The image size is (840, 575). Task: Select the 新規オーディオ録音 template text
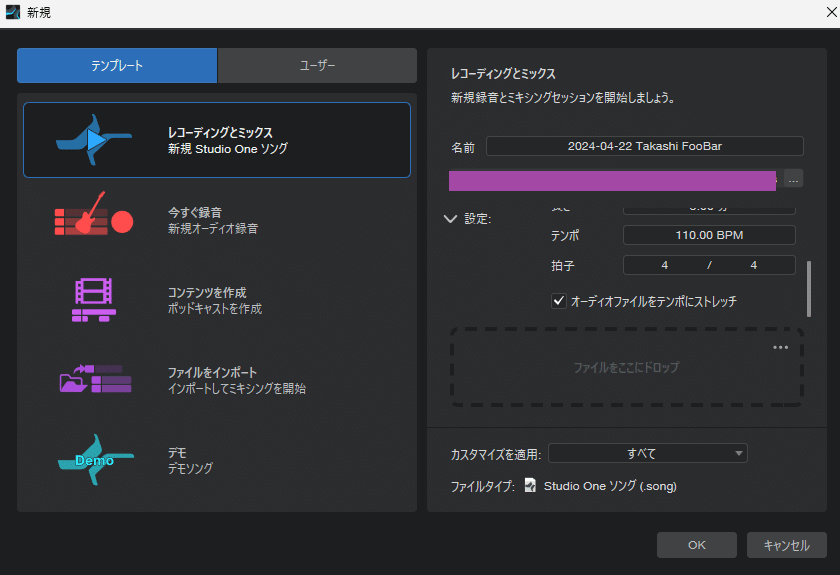click(x=213, y=229)
